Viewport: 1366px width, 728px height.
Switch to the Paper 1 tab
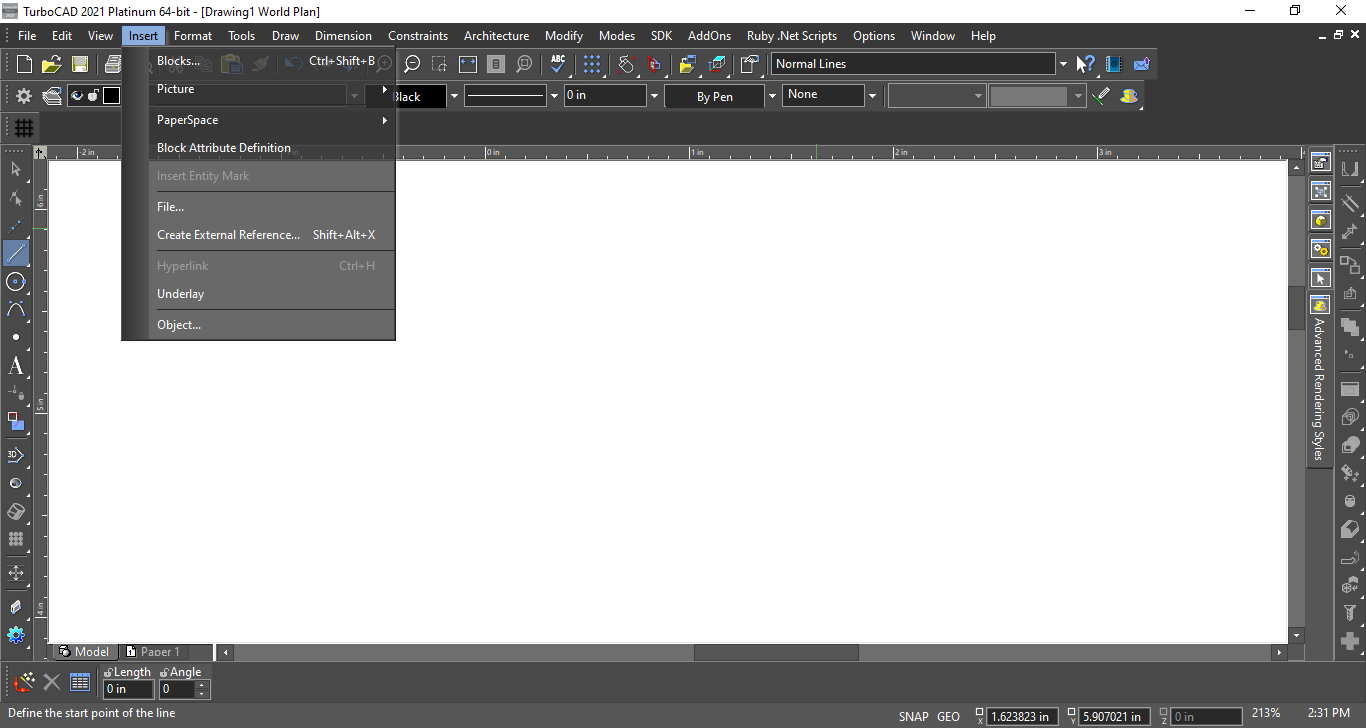(x=153, y=652)
